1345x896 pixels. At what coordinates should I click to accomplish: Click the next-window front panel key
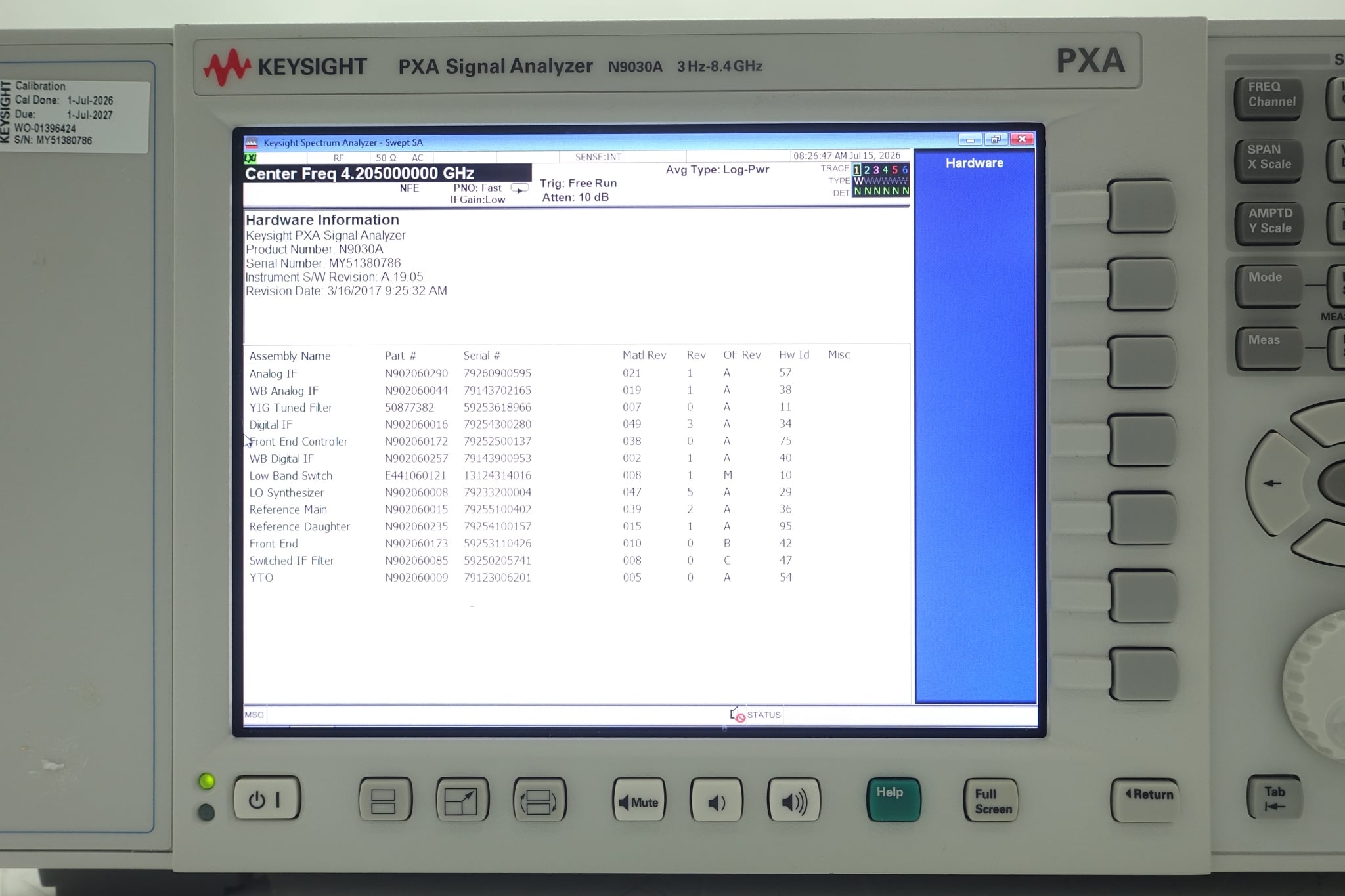click(x=539, y=800)
